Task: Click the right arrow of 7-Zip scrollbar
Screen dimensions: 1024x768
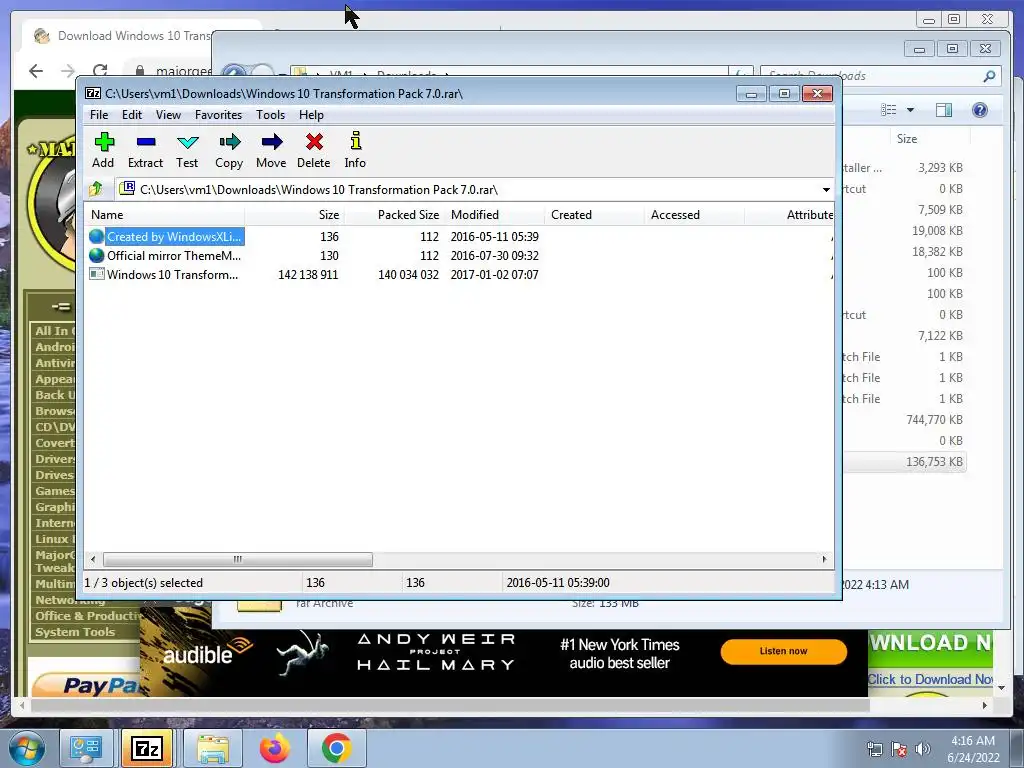Action: pos(824,560)
